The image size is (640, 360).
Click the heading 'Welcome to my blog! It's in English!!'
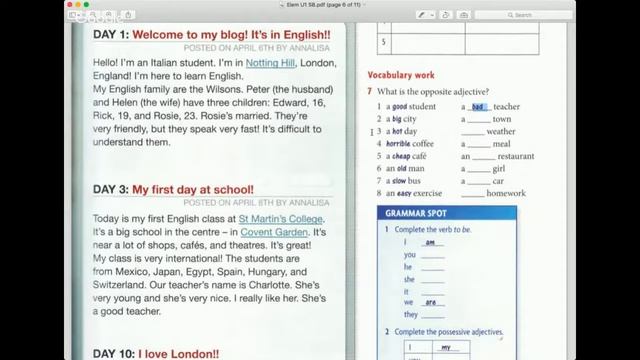[231, 35]
